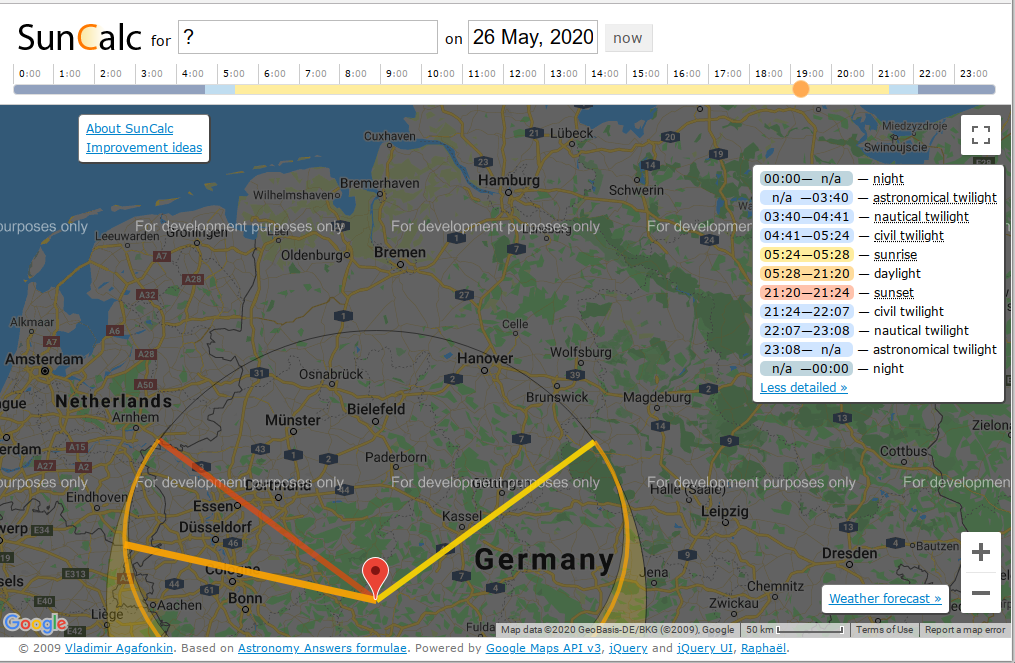The width and height of the screenshot is (1015, 663).
Task: Click Bremen on the map
Action: pos(400,252)
